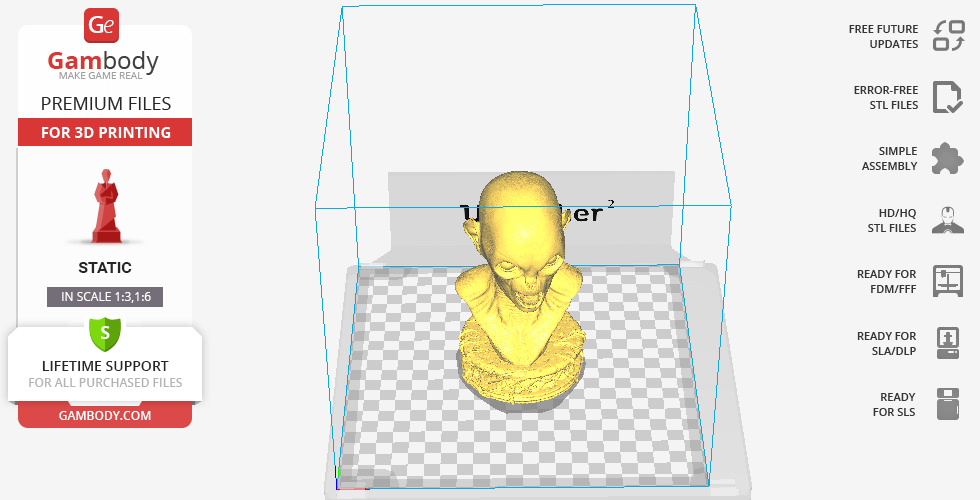Click the green lifetime support shield icon
Screen dimensions: 980x500
(105, 332)
